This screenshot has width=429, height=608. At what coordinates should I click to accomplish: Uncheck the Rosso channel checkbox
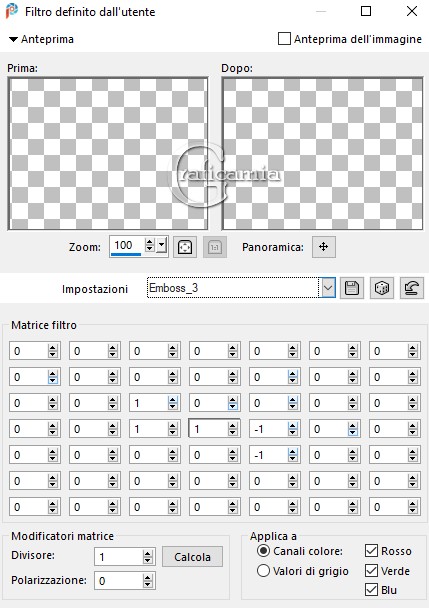[x=371, y=550]
